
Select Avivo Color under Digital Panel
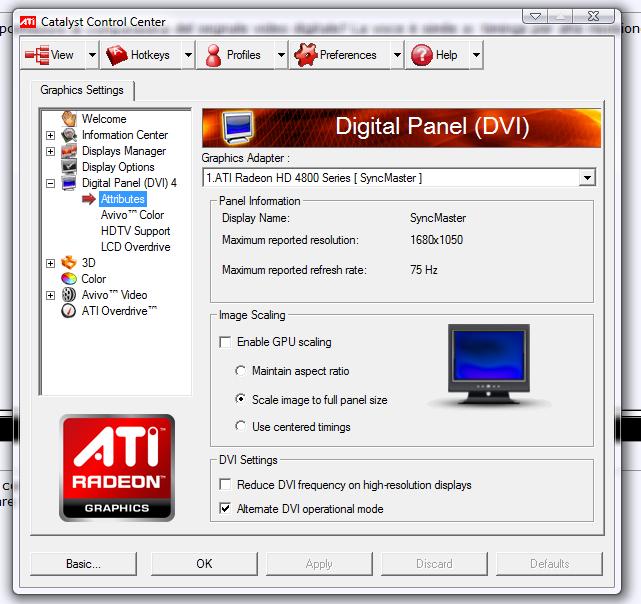132,215
